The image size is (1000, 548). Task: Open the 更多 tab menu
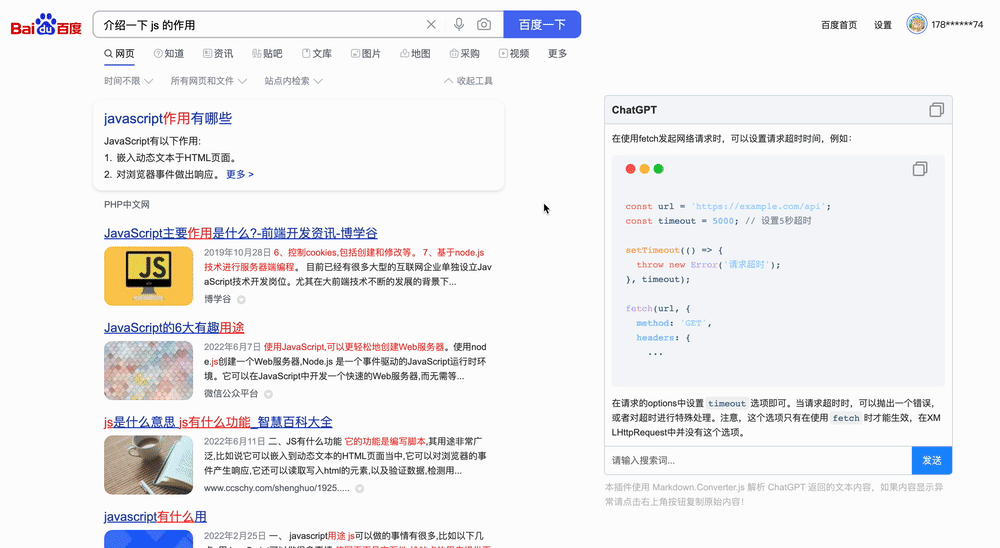click(557, 54)
